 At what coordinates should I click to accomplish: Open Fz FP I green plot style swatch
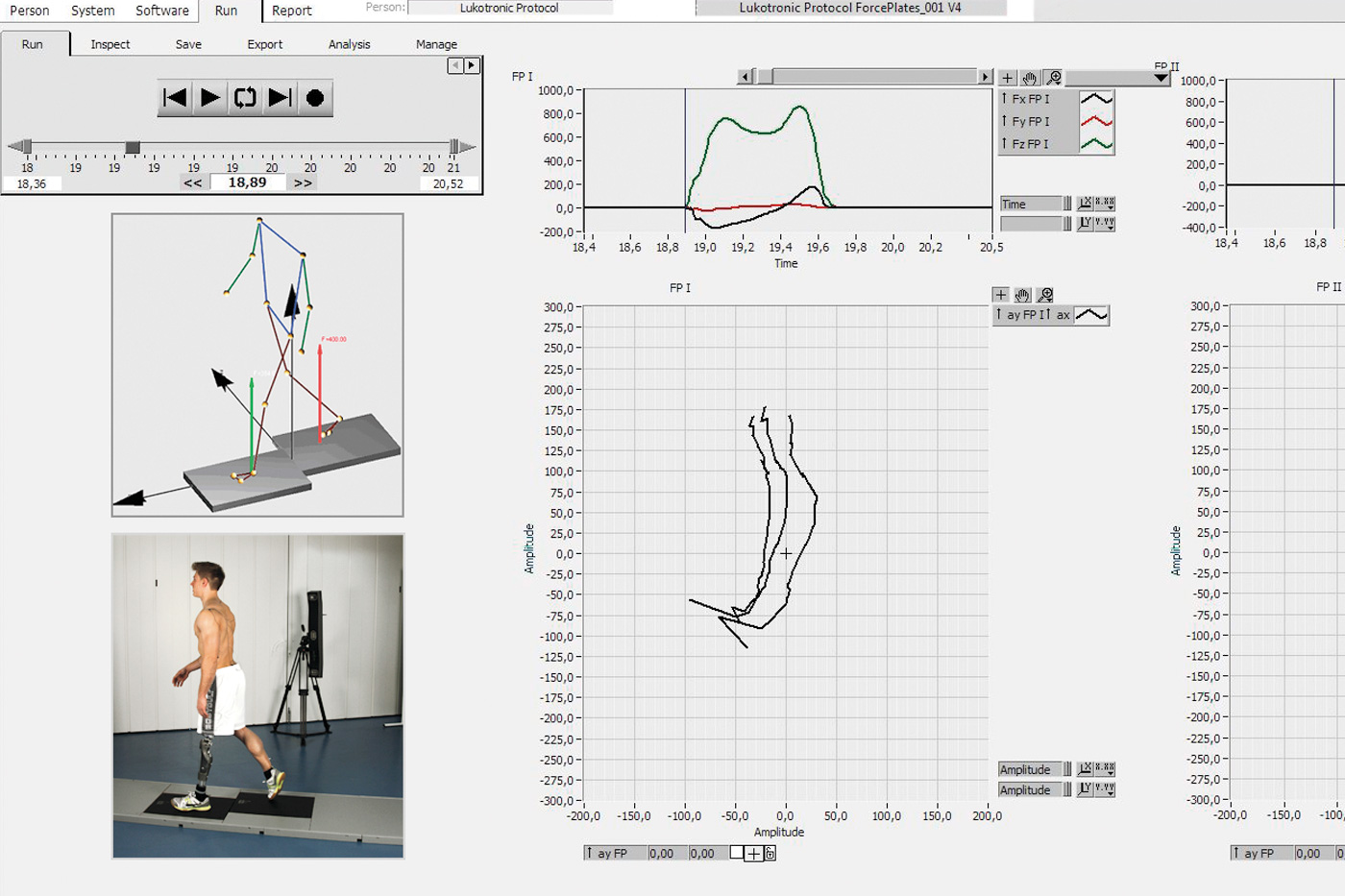[x=1096, y=144]
